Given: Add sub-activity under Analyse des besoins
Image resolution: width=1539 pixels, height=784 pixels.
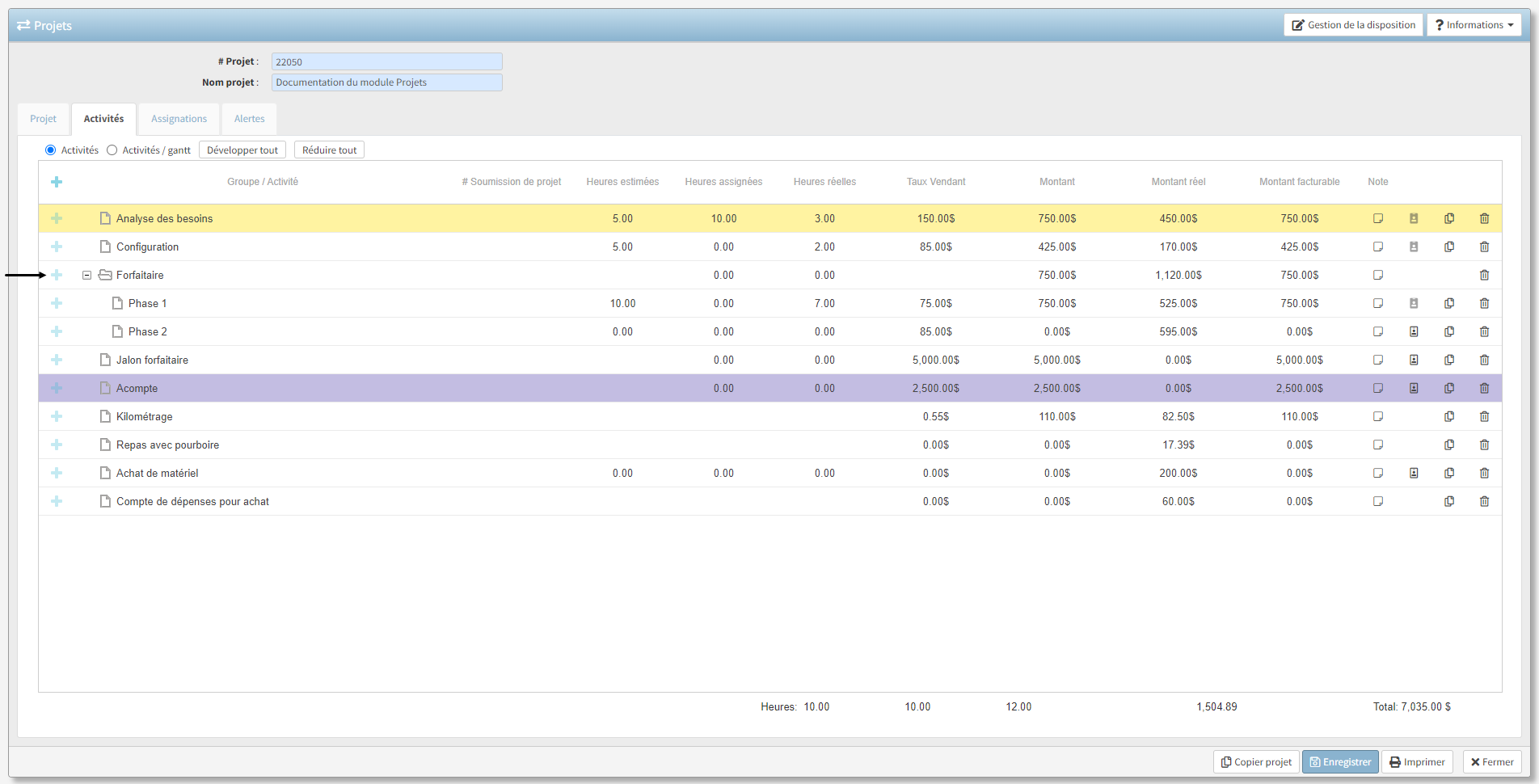Looking at the screenshot, I should [x=57, y=218].
